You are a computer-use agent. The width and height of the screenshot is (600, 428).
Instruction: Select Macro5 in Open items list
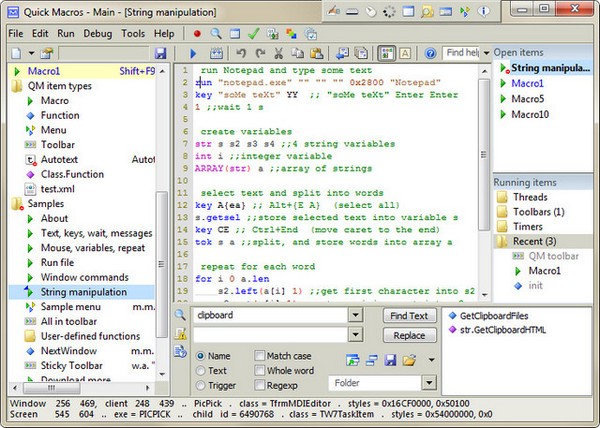point(528,99)
